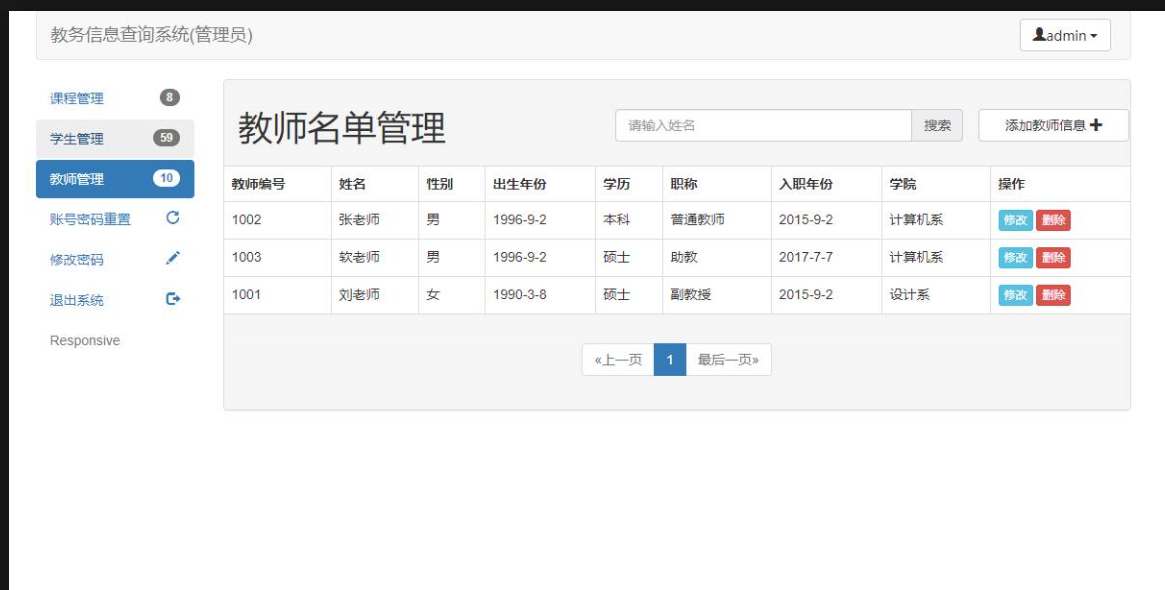Open the admin dropdown caret

tap(1094, 36)
